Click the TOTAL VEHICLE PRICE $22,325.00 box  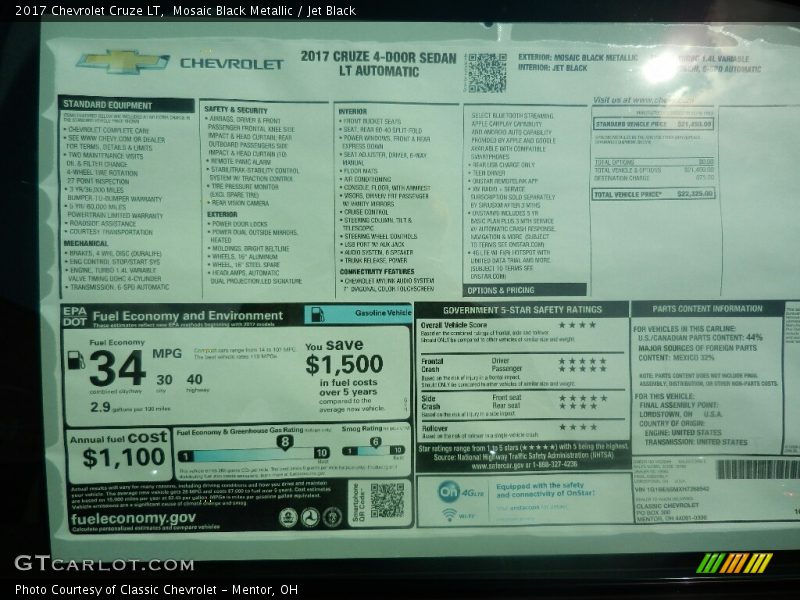pos(654,194)
